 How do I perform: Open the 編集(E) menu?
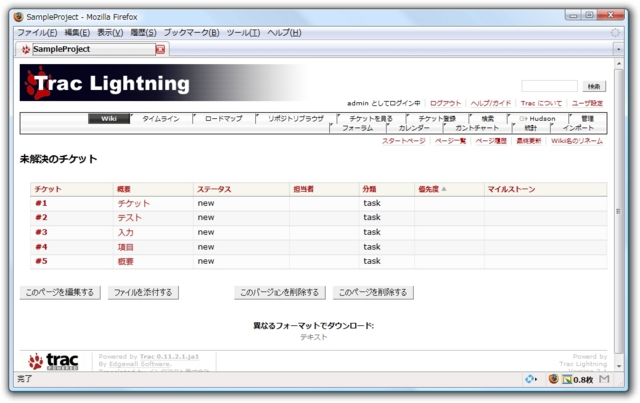(x=77, y=33)
